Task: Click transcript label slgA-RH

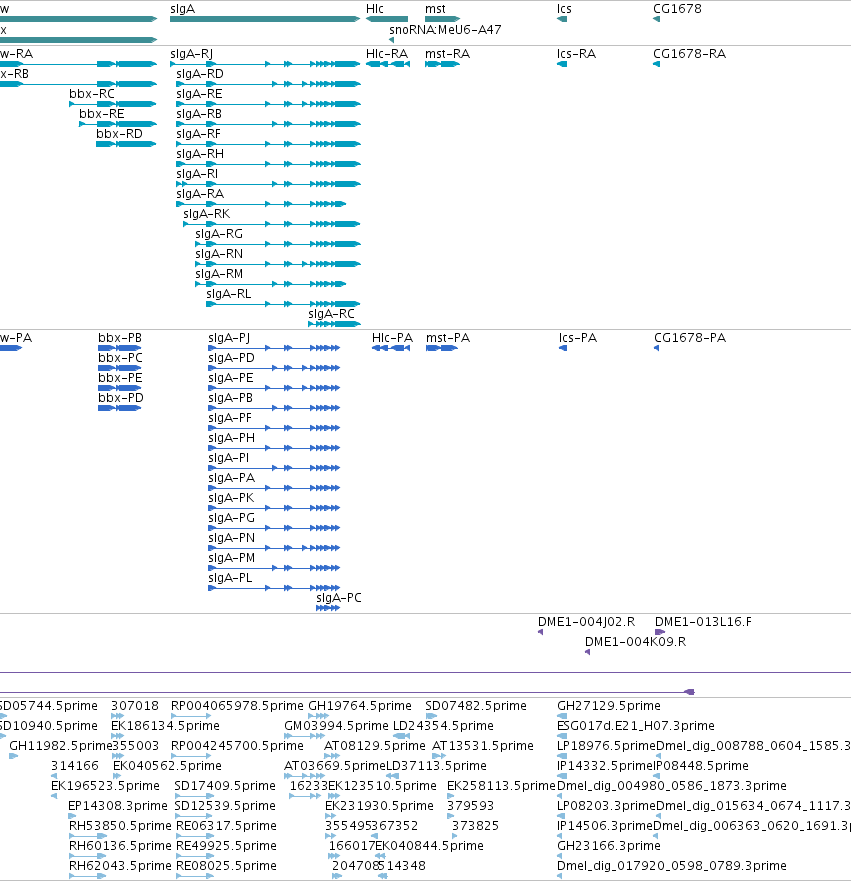Action: click(199, 154)
